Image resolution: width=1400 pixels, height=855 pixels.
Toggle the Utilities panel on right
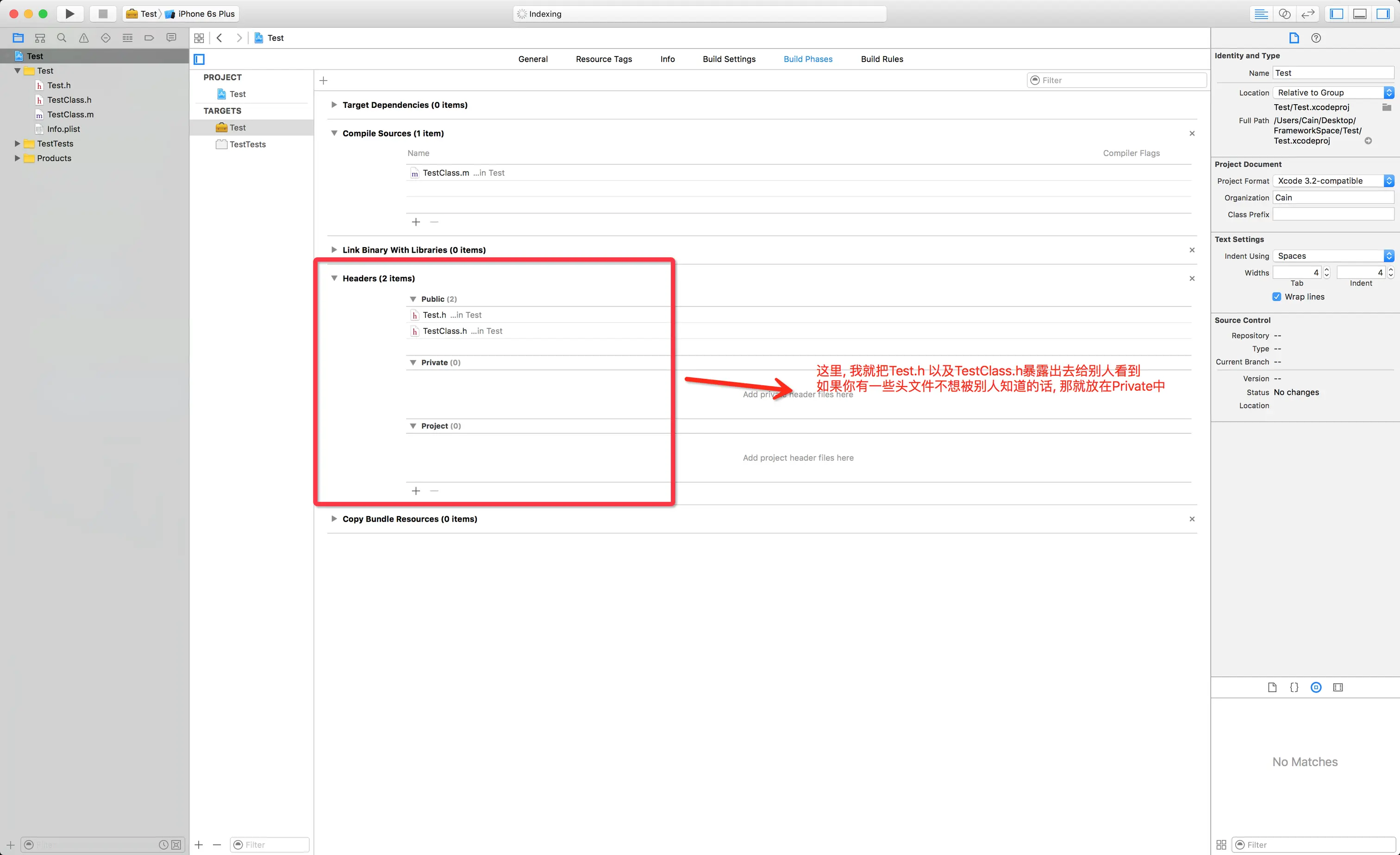(1383, 13)
